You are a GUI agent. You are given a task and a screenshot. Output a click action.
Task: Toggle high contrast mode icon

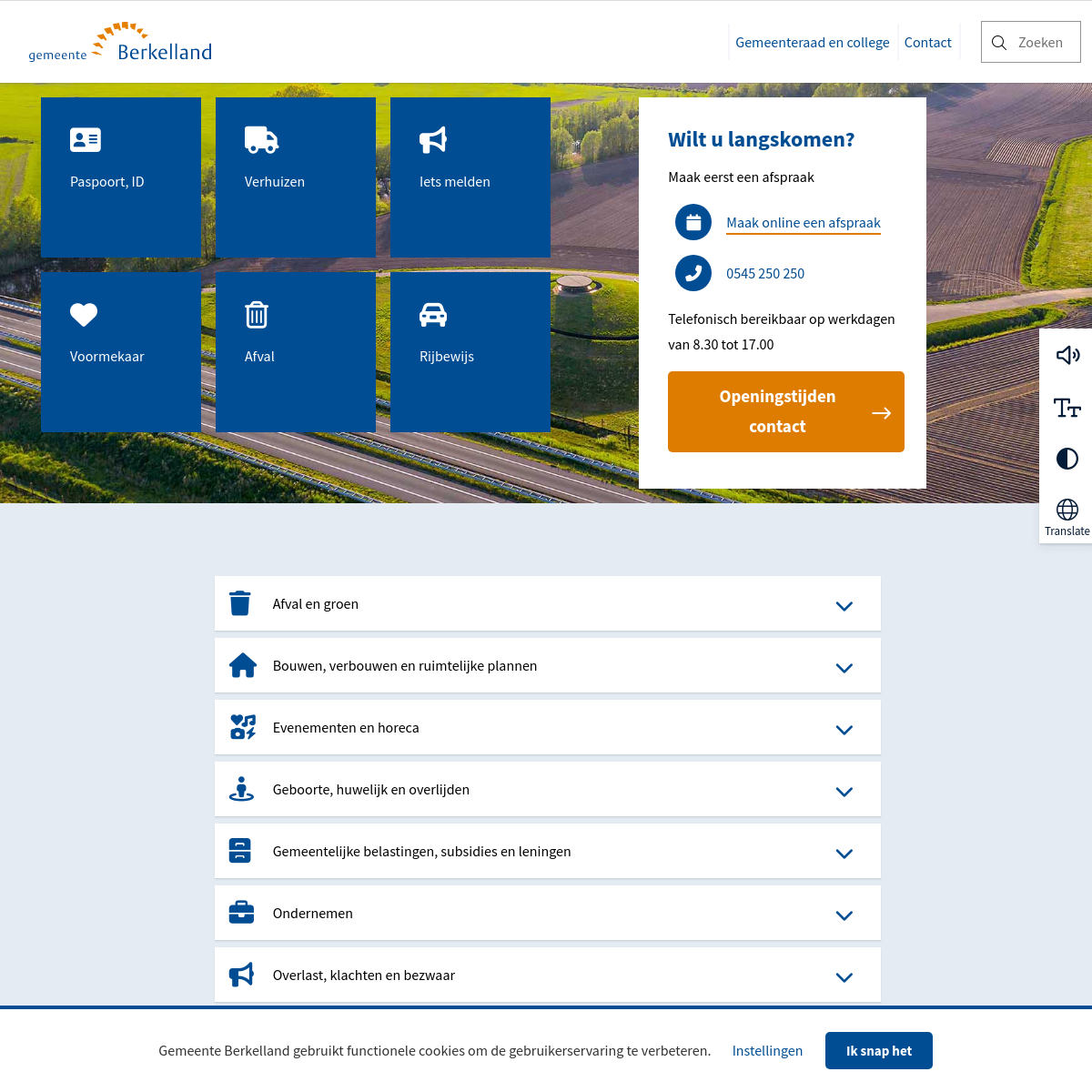coord(1067,459)
